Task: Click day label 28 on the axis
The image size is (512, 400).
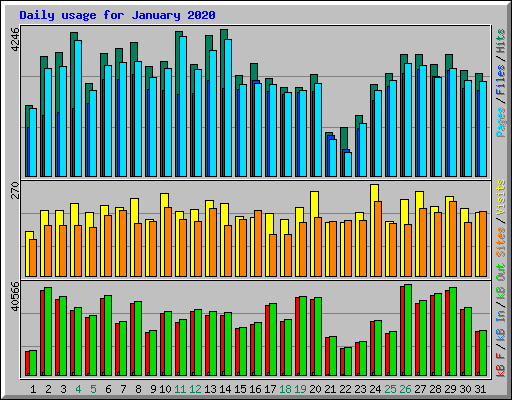Action: point(435,389)
